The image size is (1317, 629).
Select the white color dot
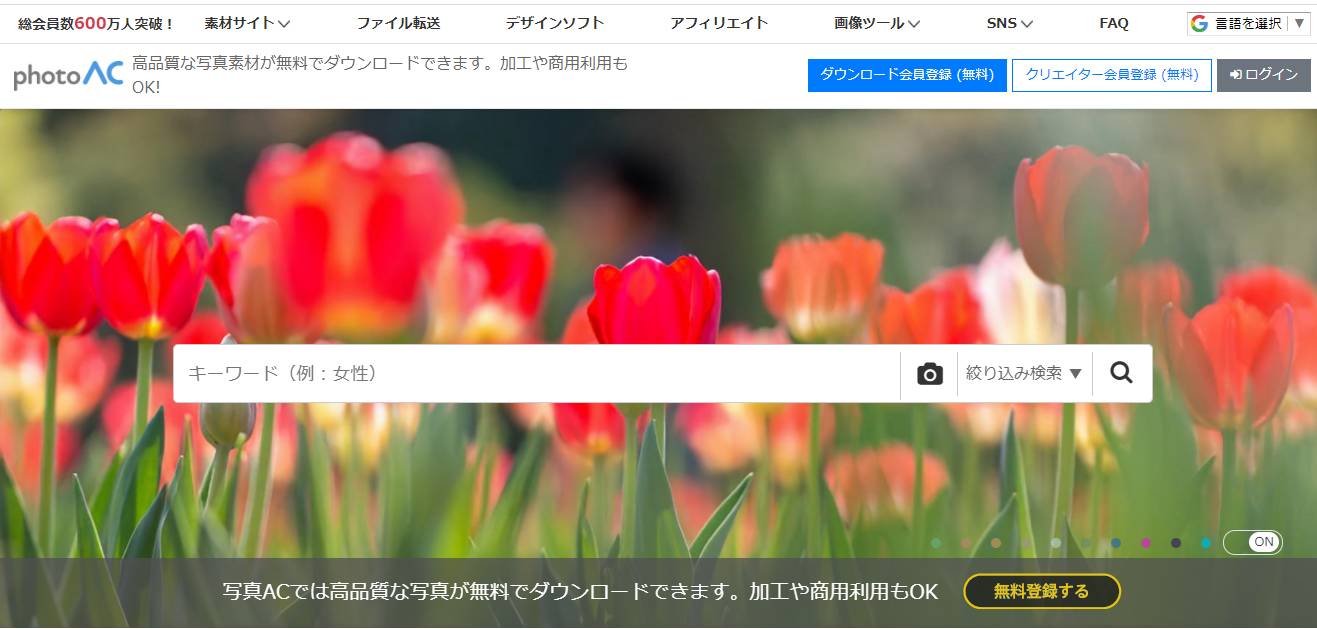pos(1056,543)
